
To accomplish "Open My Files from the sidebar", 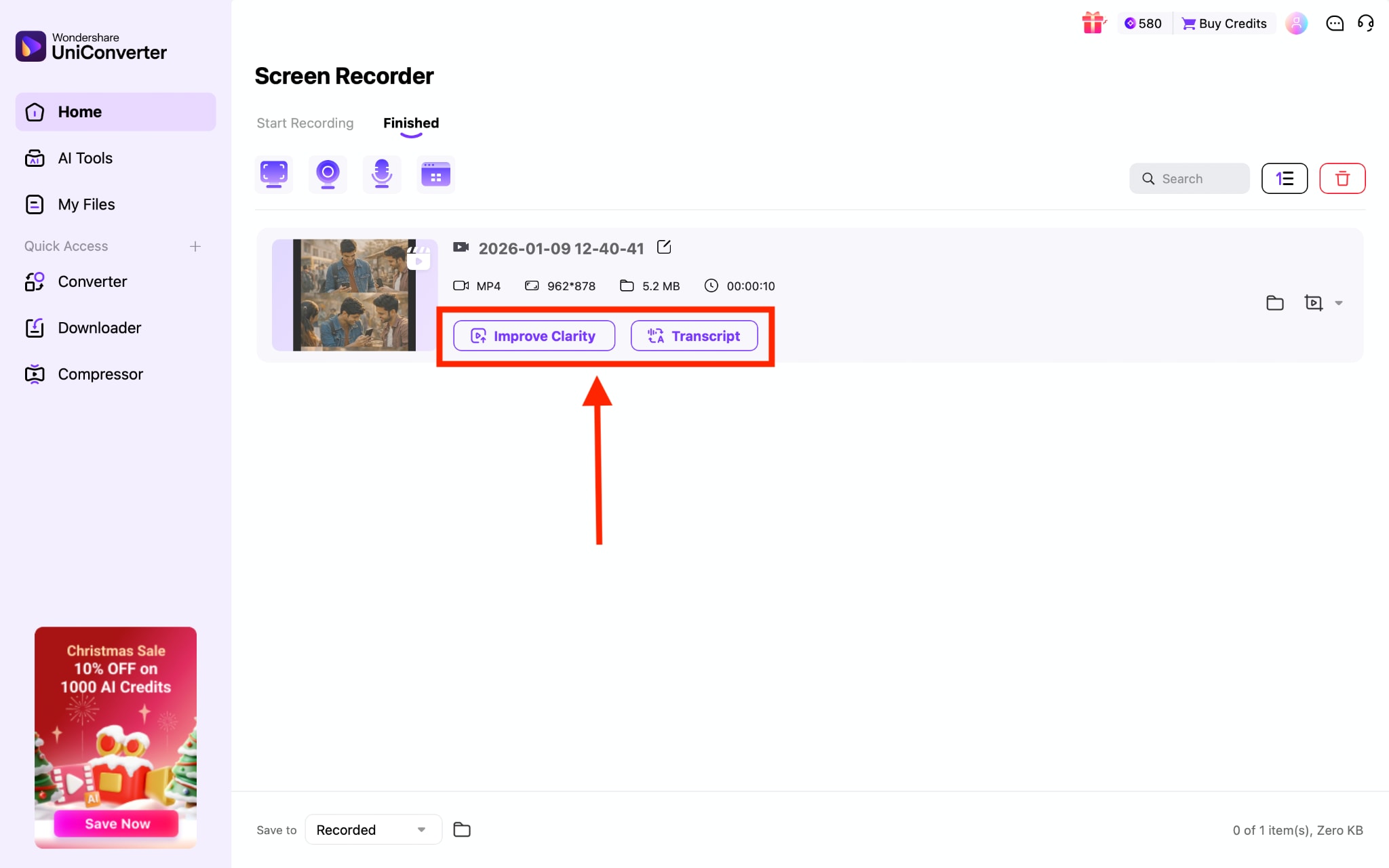I will pos(86,204).
